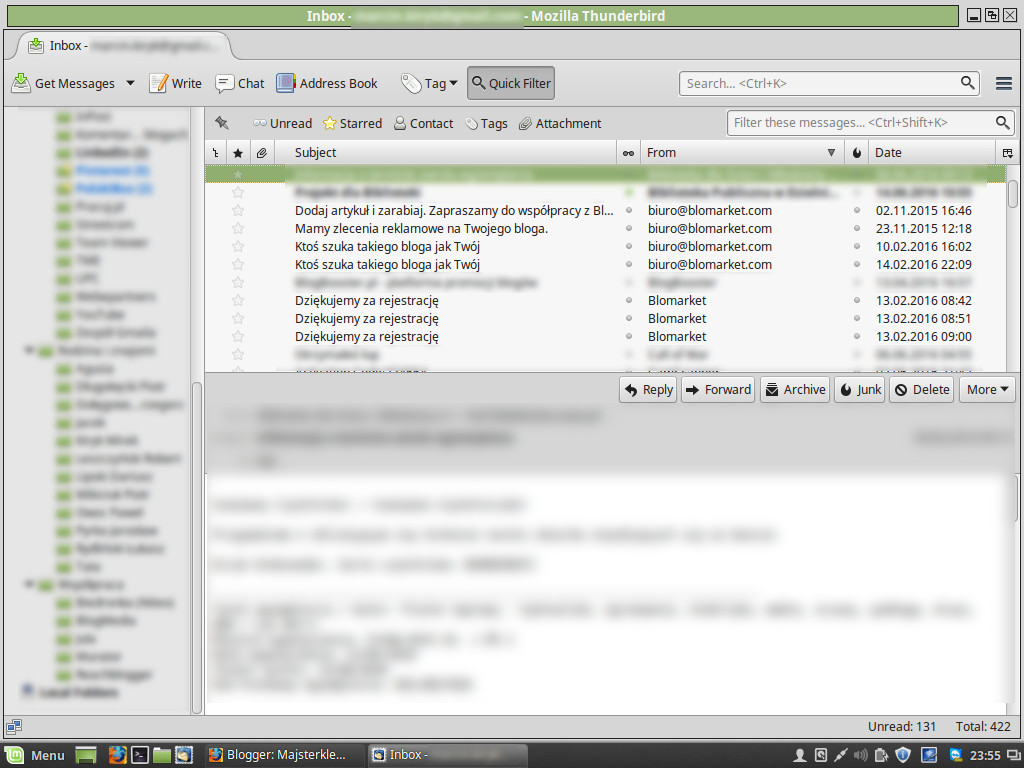Sort by From column

click(x=743, y=153)
